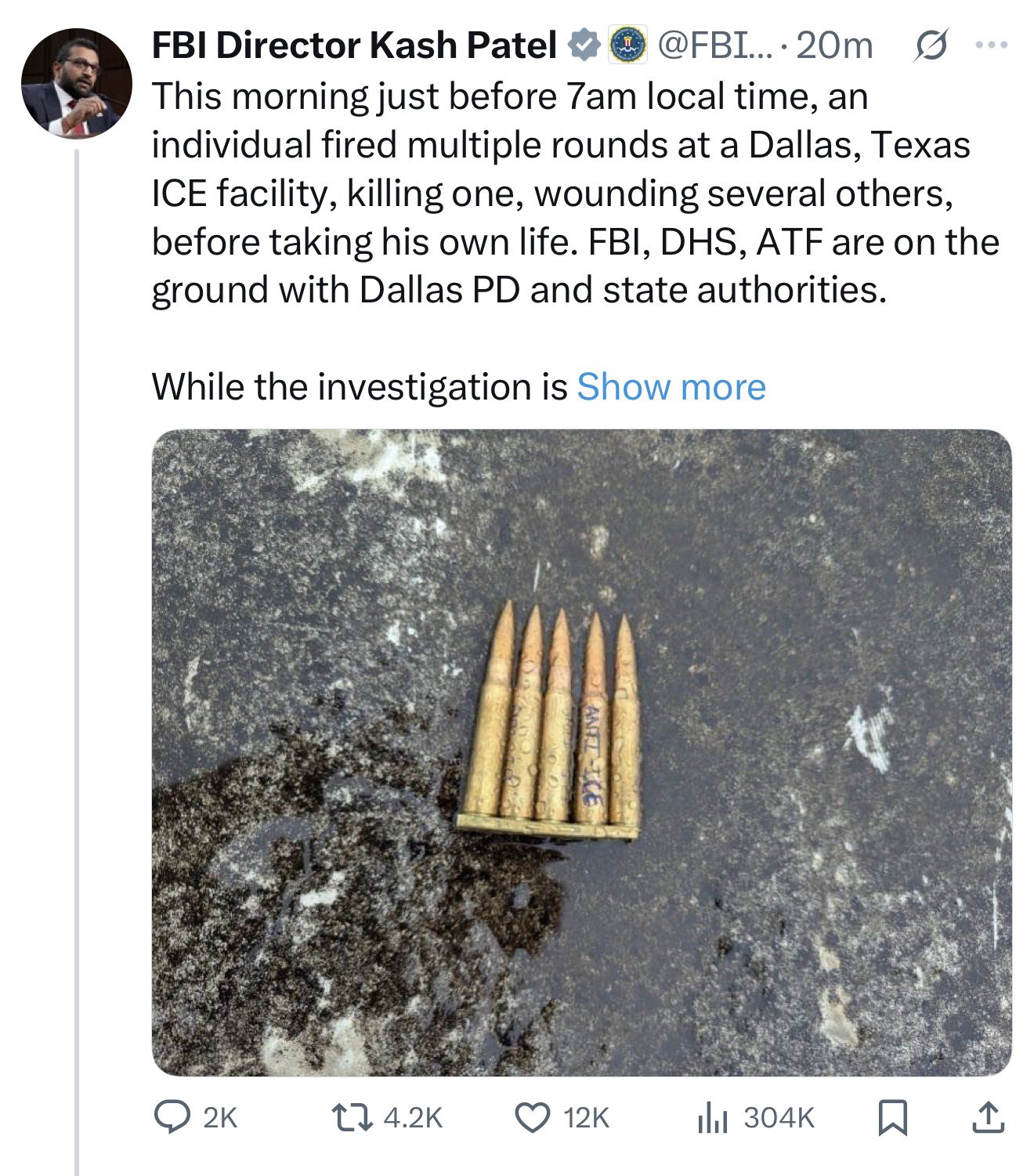The image size is (1034, 1176).
Task: Click the 4.2K reposts count
Action: tap(413, 1118)
